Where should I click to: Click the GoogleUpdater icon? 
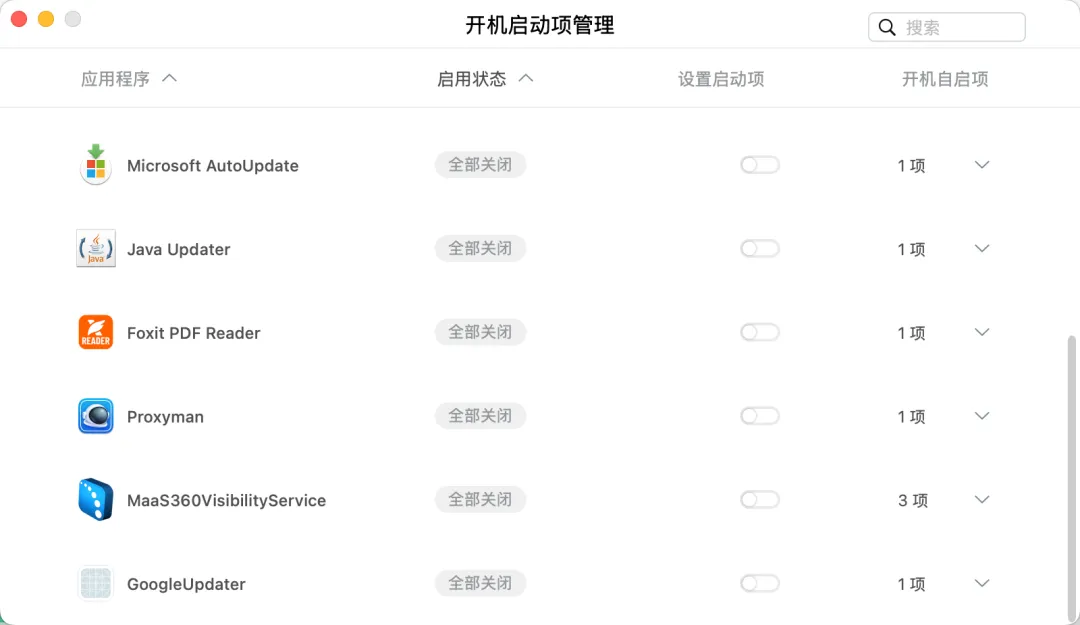pyautogui.click(x=96, y=584)
